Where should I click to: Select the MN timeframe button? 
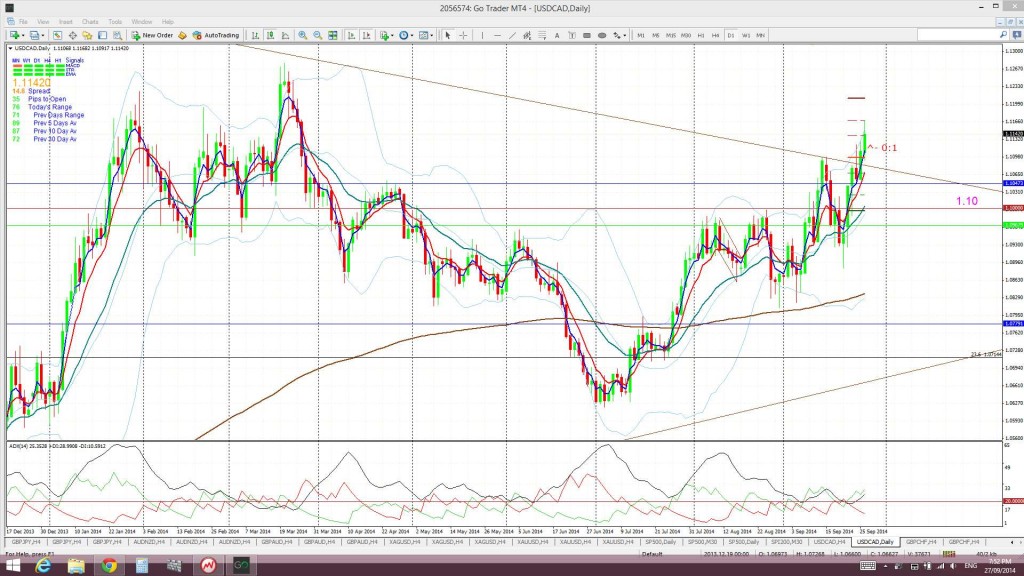pyautogui.click(x=761, y=35)
